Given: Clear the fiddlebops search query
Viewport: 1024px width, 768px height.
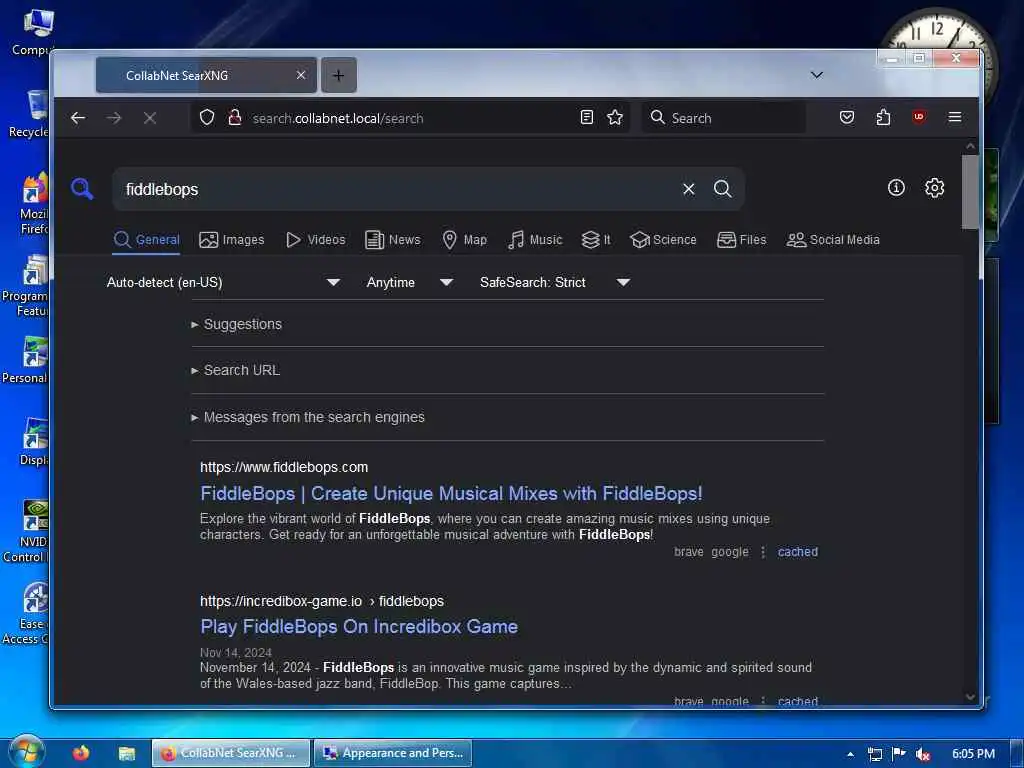Looking at the screenshot, I should tap(688, 189).
